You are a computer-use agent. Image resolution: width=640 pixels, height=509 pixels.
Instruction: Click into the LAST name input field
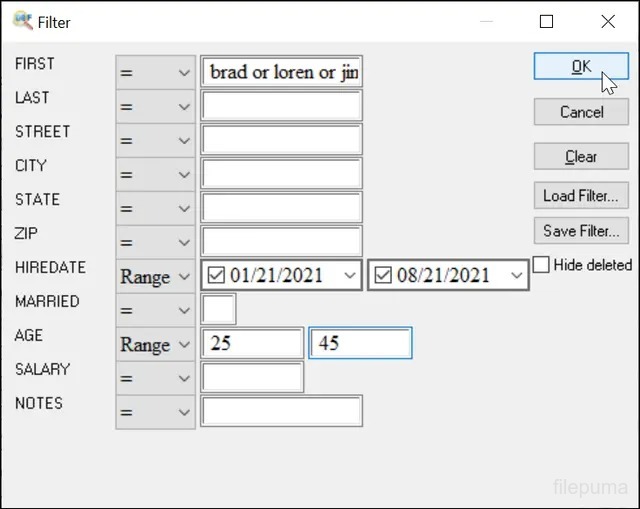(281, 106)
